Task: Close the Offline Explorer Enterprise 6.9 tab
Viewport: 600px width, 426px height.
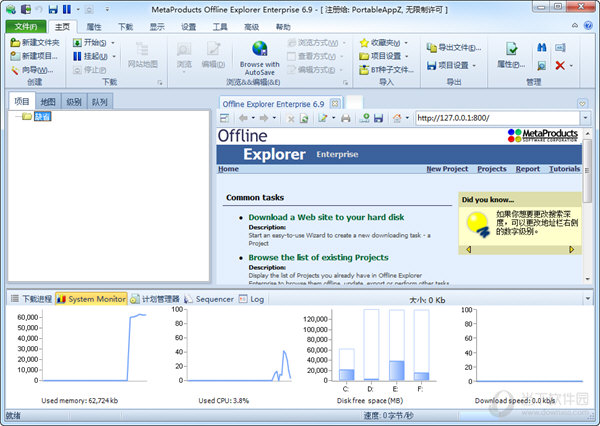Action: (335, 104)
